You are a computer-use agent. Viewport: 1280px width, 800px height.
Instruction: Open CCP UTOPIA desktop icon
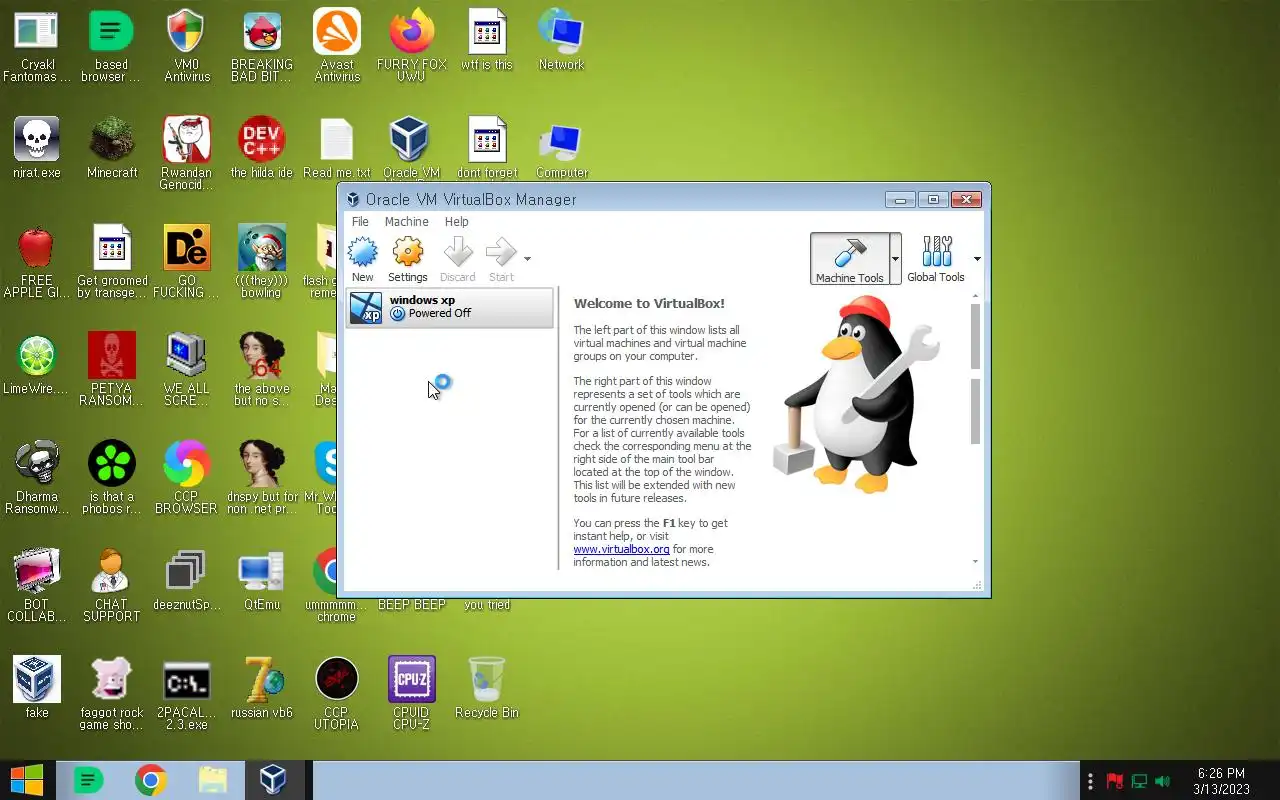point(337,694)
